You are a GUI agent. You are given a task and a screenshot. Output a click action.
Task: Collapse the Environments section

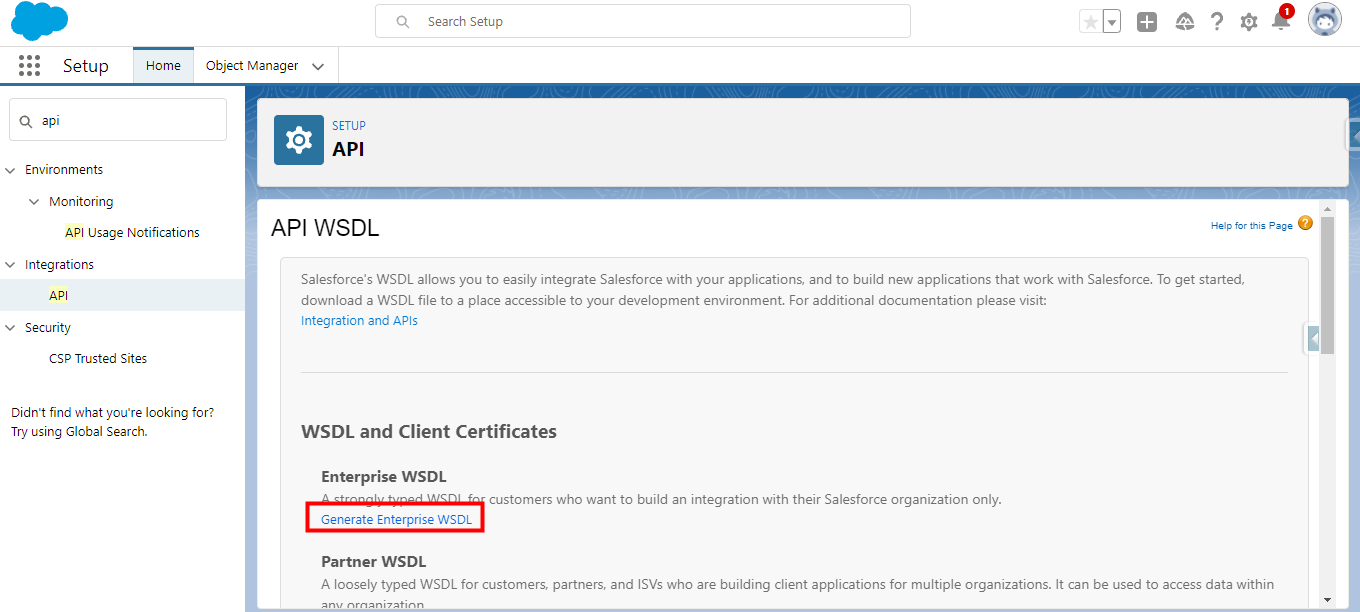point(10,170)
